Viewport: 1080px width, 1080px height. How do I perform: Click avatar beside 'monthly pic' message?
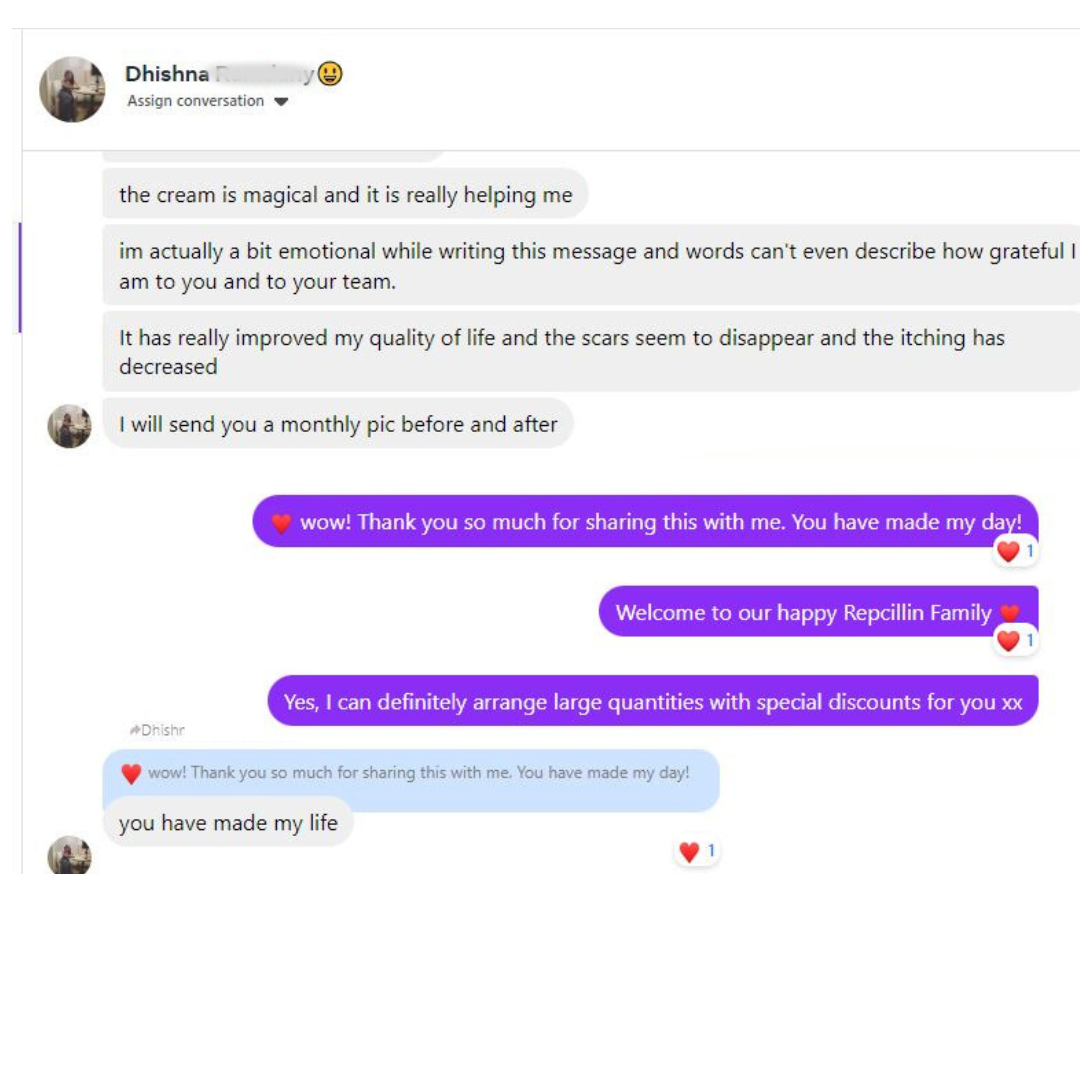(x=70, y=426)
